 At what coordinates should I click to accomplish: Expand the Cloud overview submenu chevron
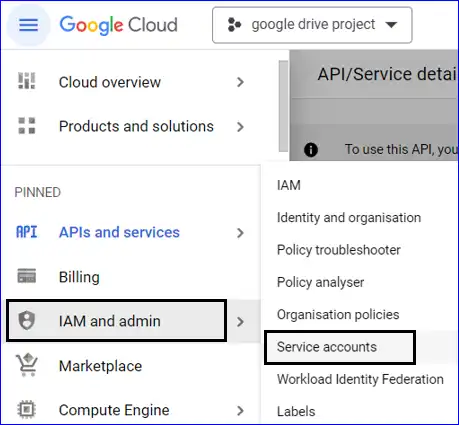pos(240,82)
